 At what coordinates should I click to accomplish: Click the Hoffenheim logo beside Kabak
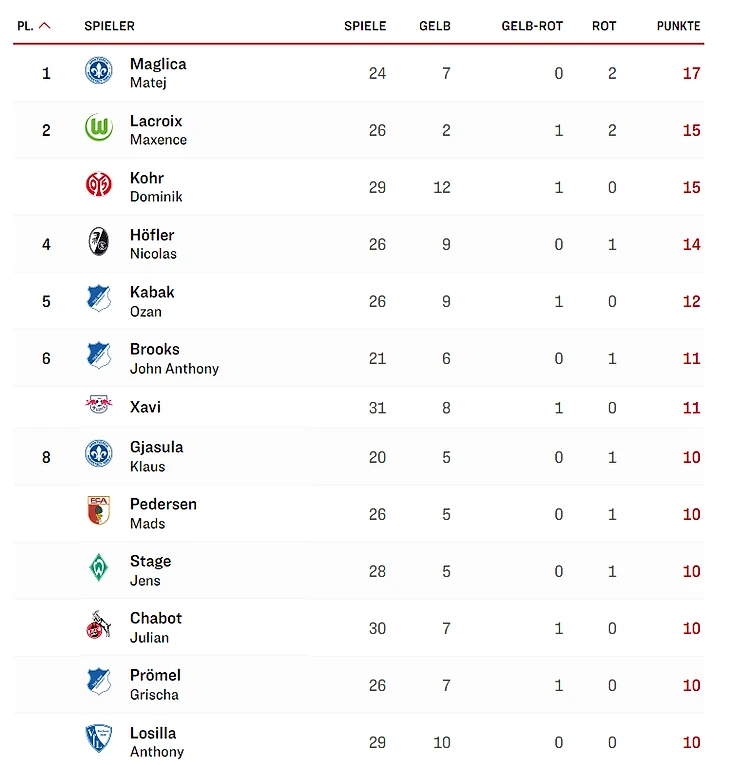tap(99, 300)
